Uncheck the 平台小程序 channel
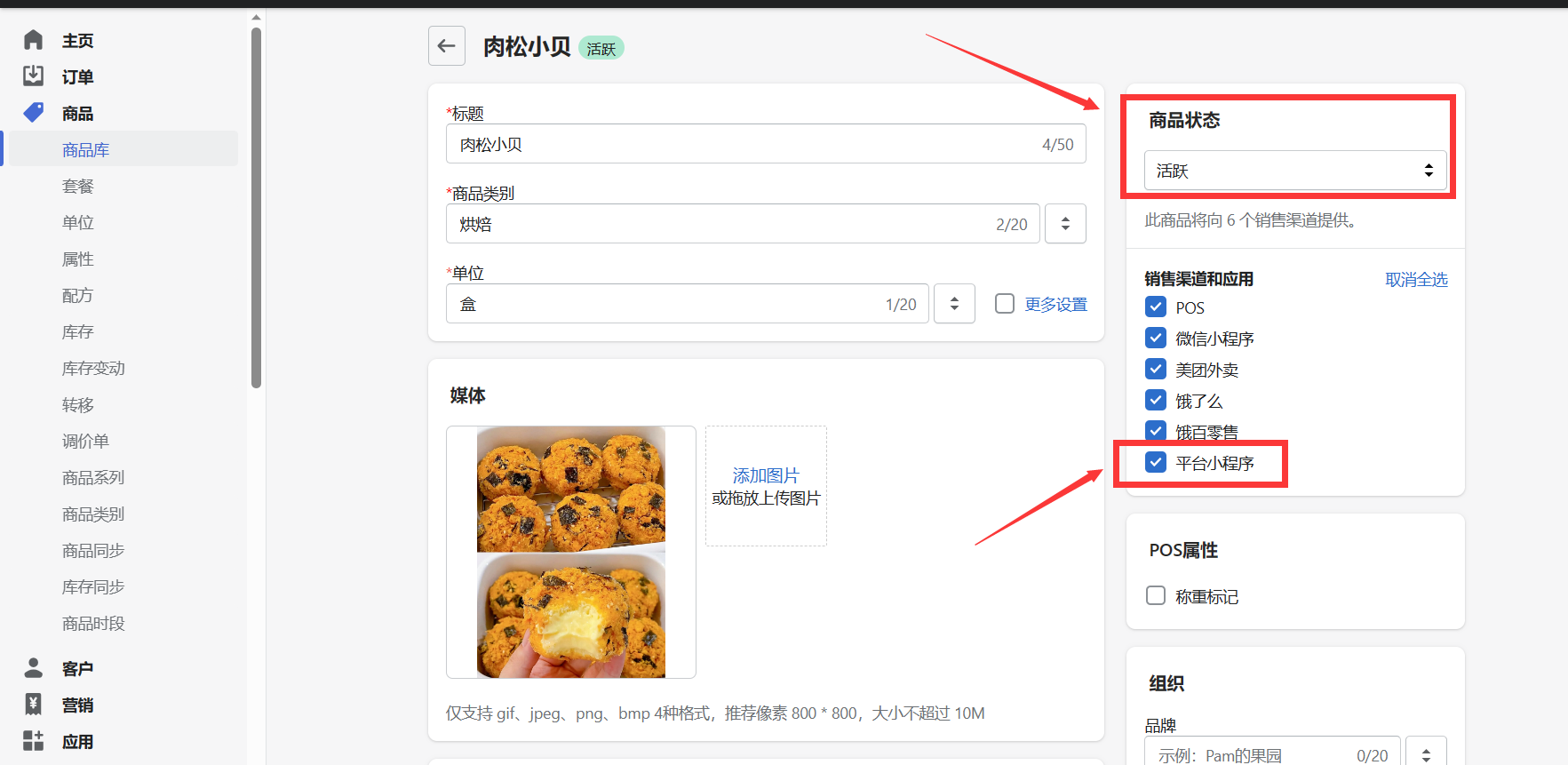The width and height of the screenshot is (1568, 765). 1156,463
